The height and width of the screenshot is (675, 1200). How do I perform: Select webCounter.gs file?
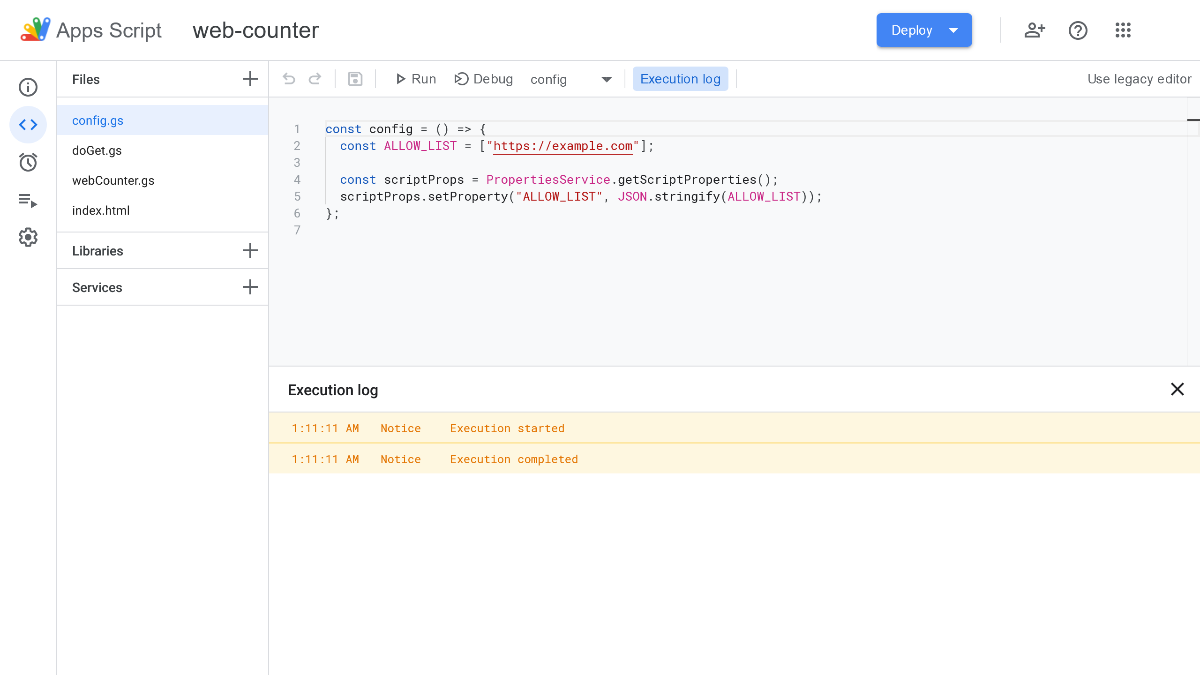point(162,180)
